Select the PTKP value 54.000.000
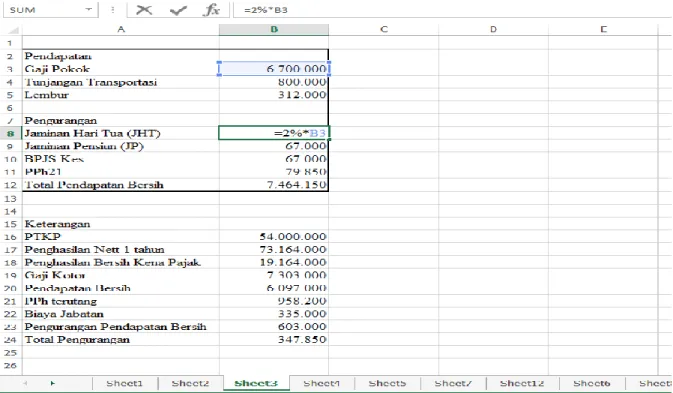The image size is (673, 393). 274,237
